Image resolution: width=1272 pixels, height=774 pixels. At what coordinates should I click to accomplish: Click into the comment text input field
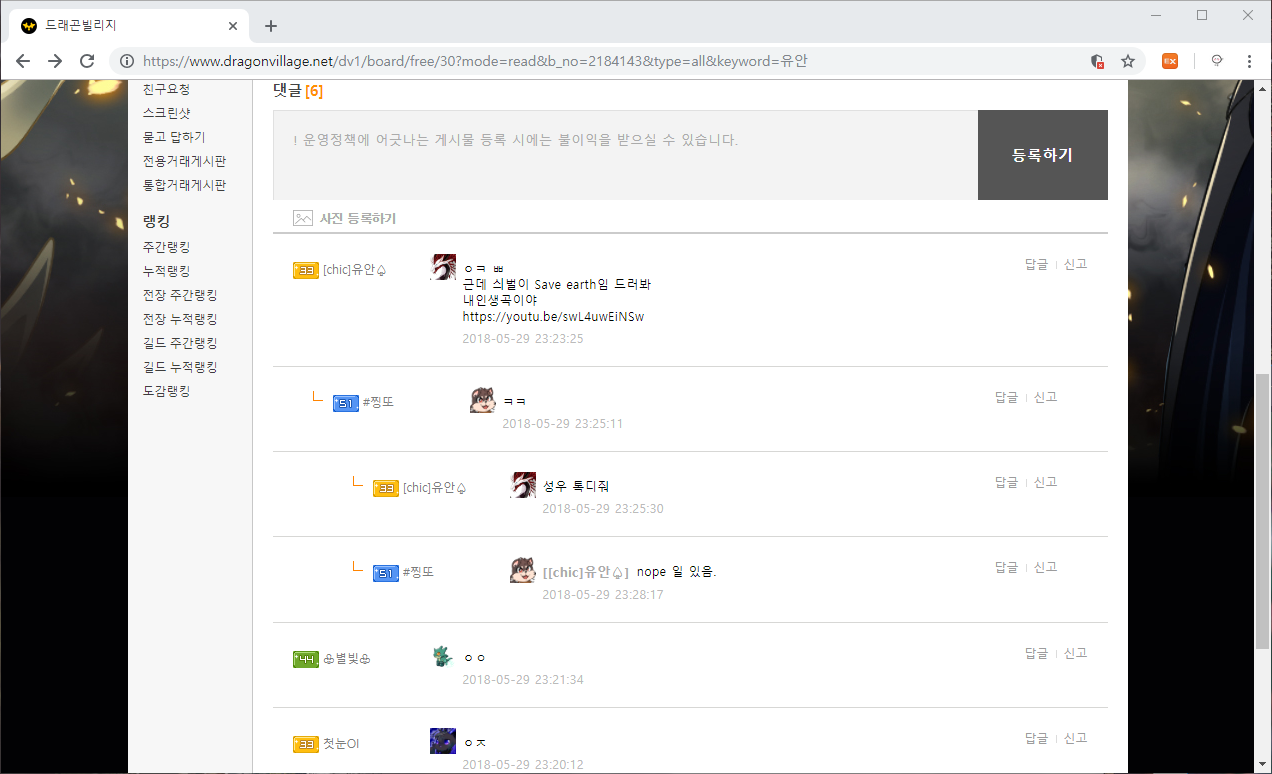(625, 155)
